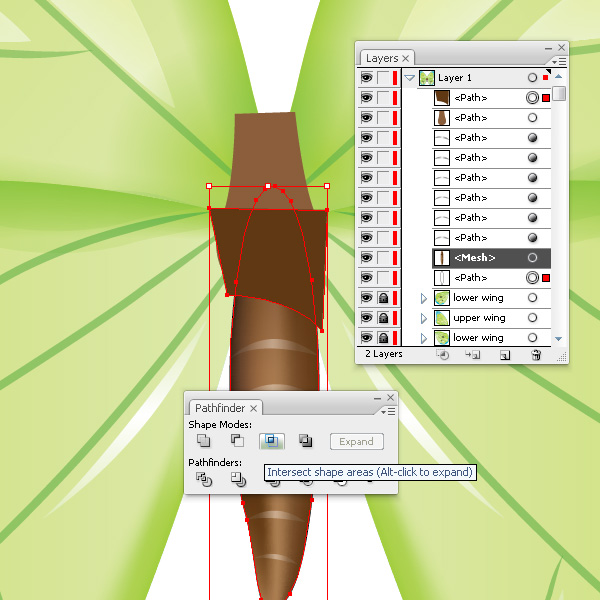Click the Layers panel scrollbar thumb

559,94
